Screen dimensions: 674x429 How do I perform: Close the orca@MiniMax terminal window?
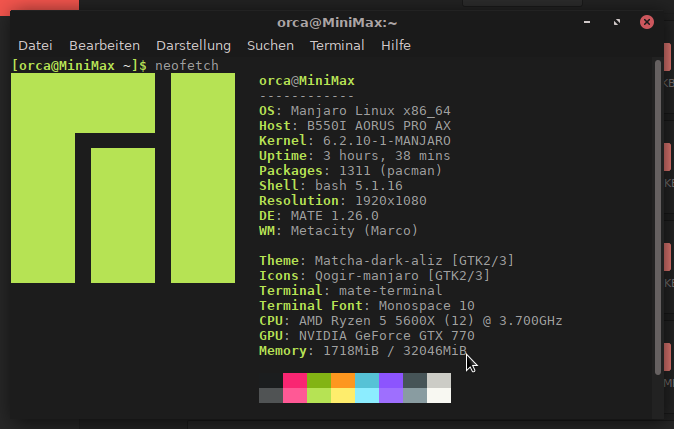pos(646,22)
